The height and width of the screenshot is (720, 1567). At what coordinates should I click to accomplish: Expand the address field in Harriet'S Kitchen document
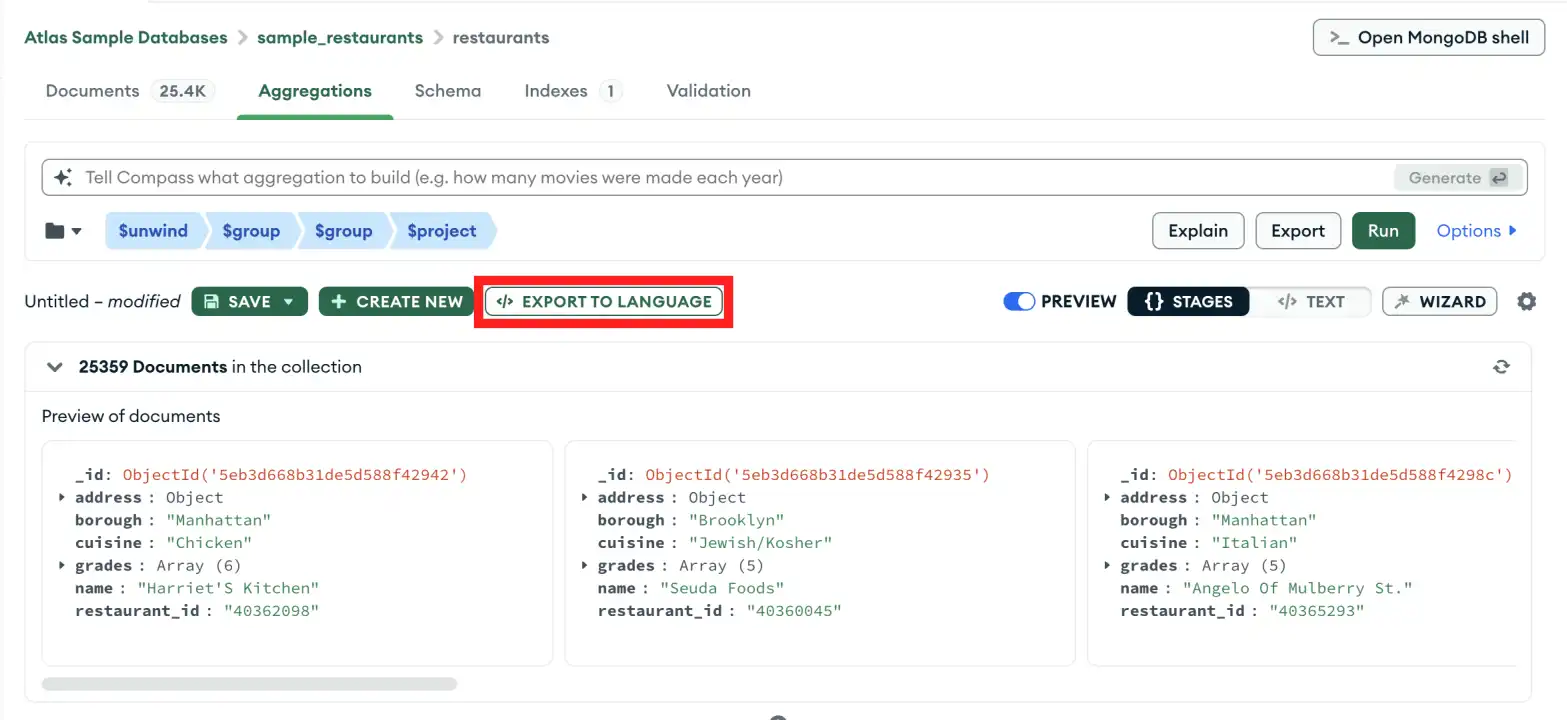point(63,497)
